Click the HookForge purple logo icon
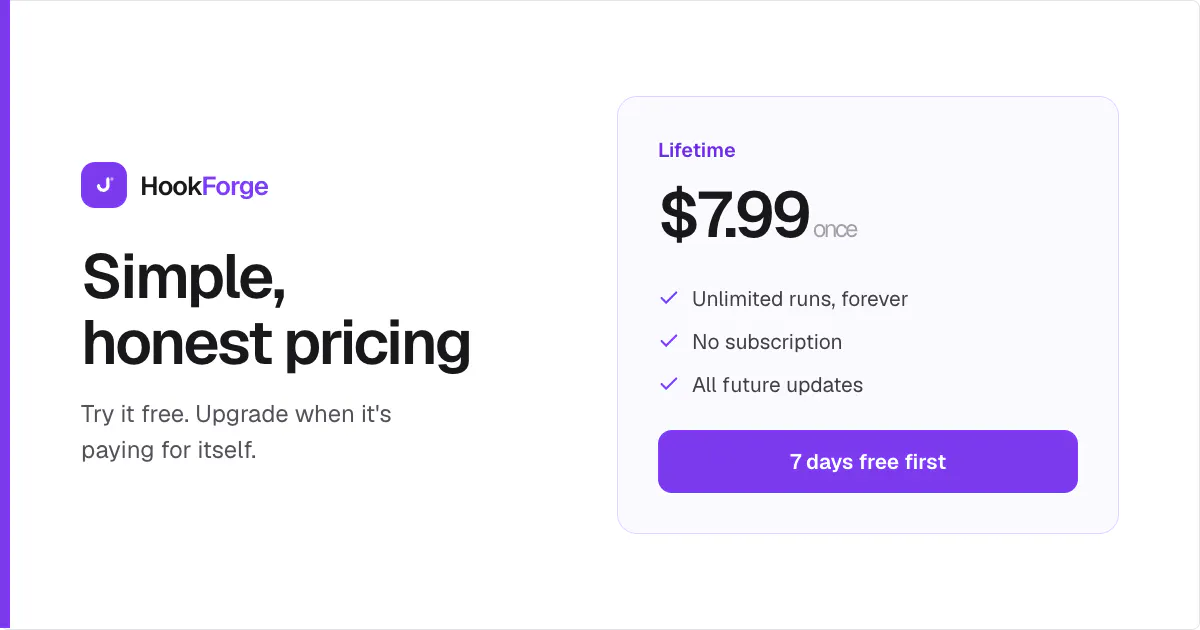1200x630 pixels. (x=104, y=185)
